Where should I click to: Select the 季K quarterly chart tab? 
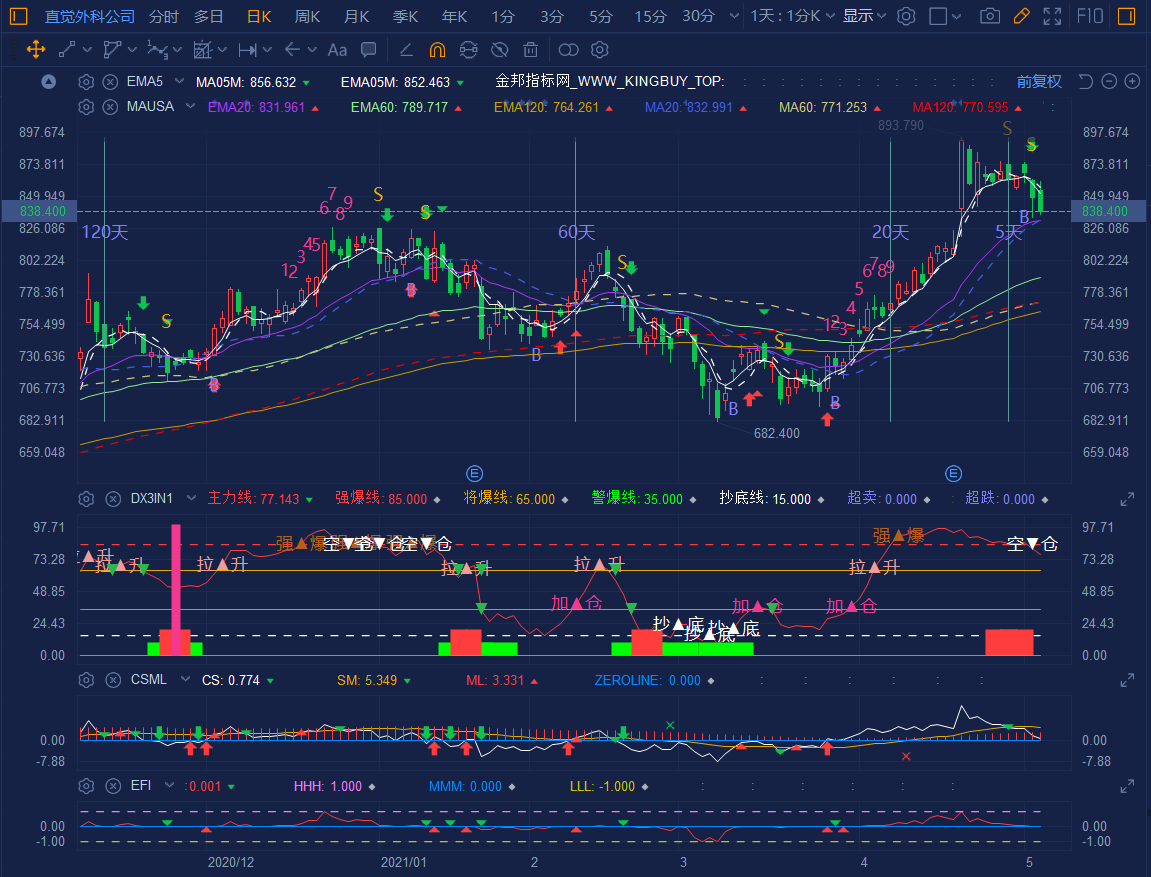tap(405, 16)
